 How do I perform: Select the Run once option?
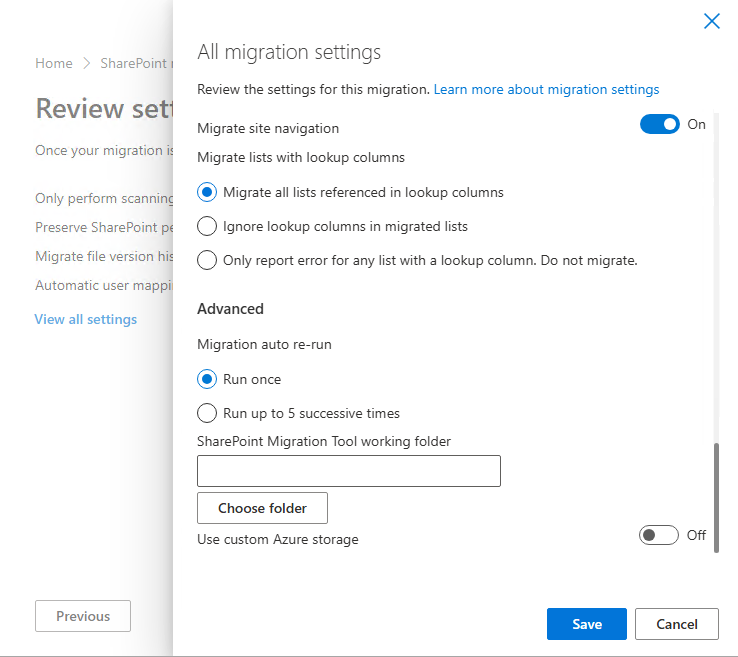[207, 379]
